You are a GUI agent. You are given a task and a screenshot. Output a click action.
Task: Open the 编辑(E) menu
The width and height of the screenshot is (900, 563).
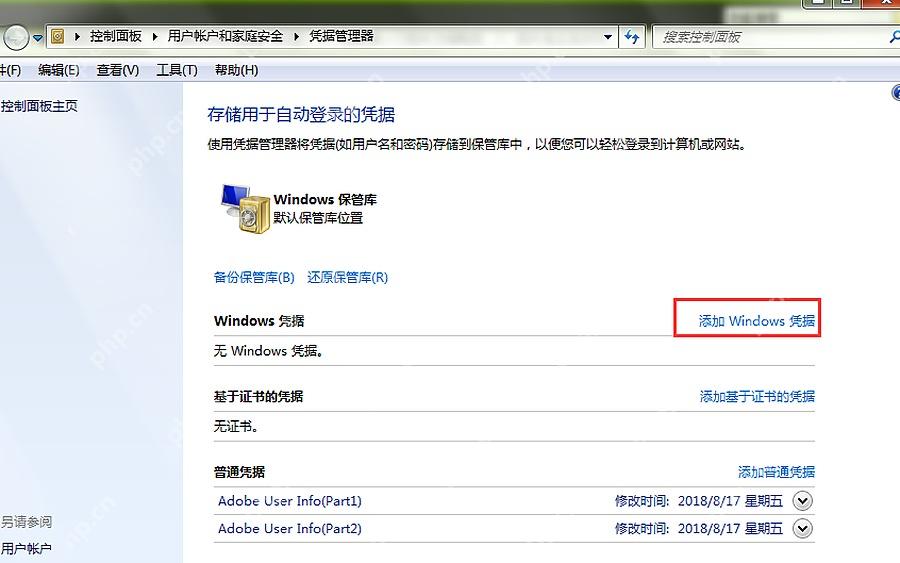[59, 70]
